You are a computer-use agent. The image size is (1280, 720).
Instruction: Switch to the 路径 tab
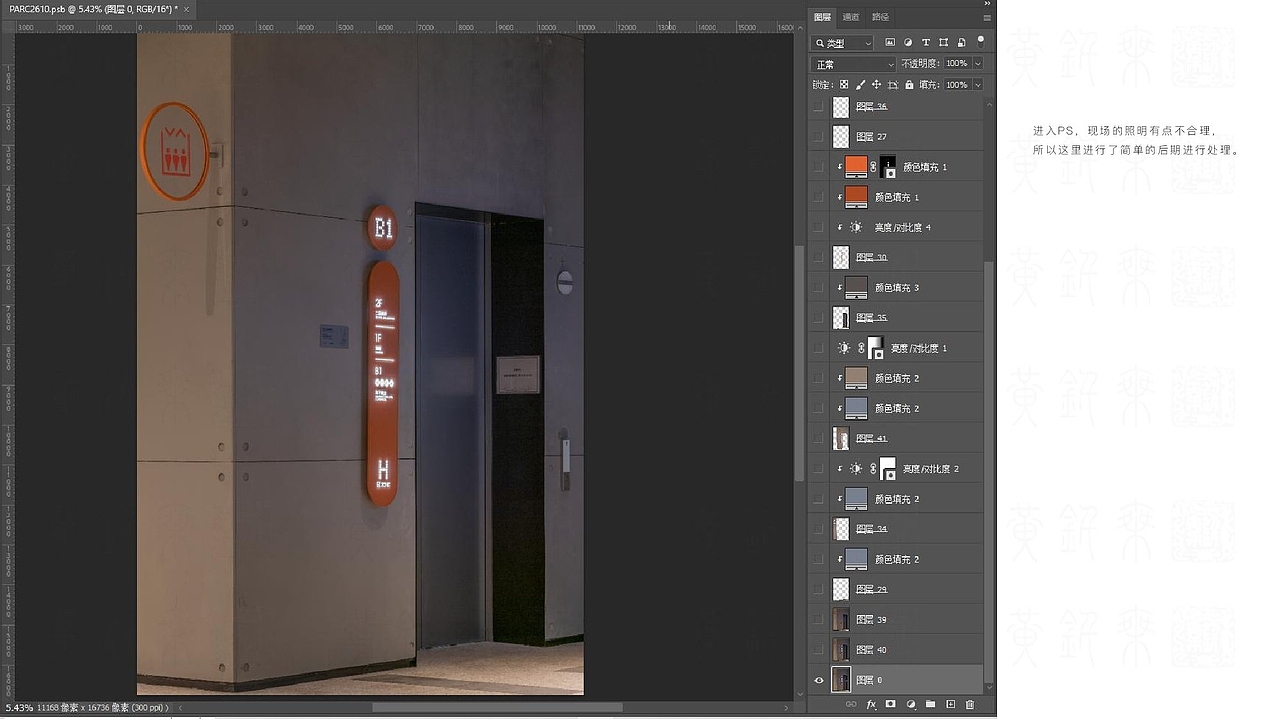tap(880, 17)
